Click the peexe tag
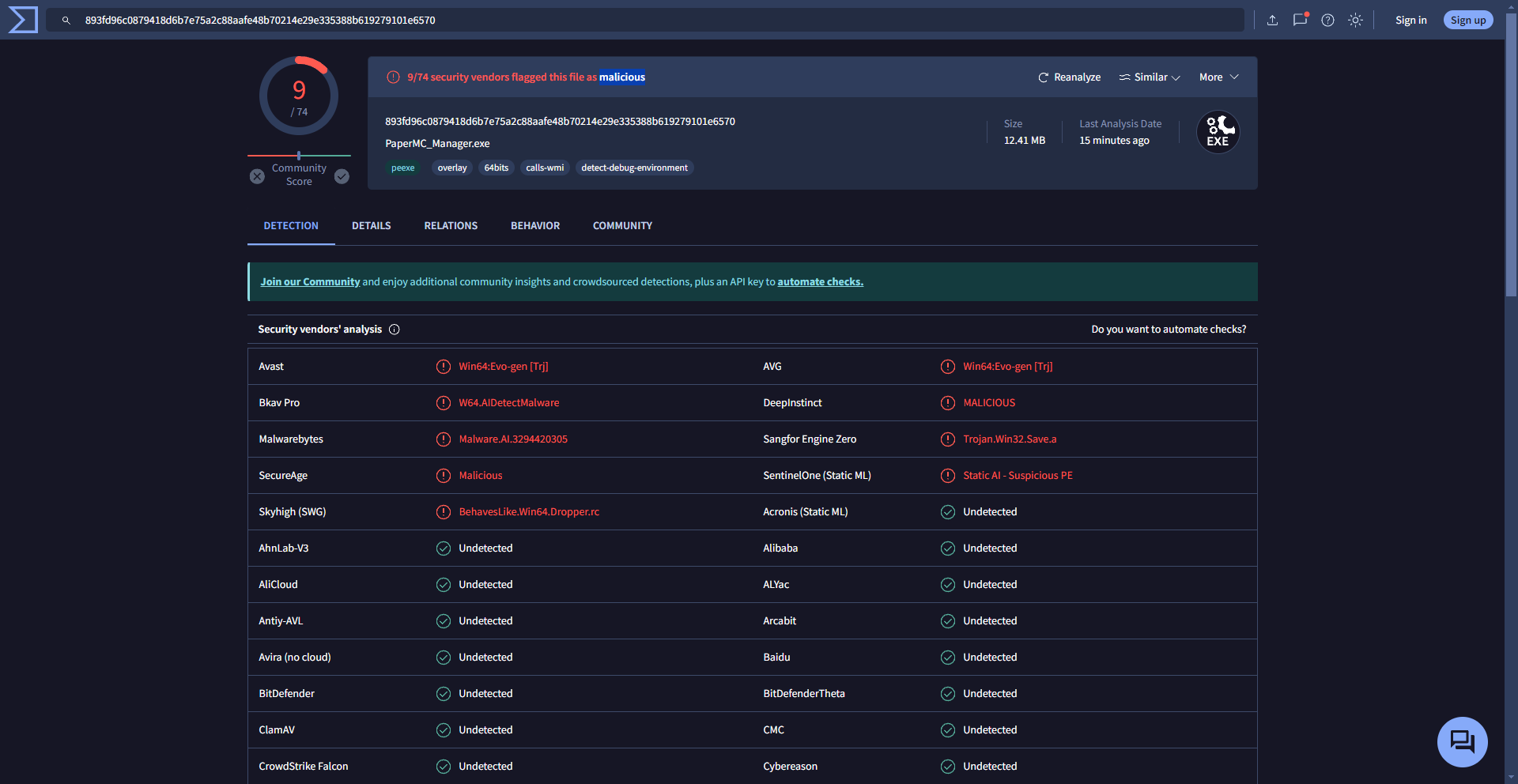 403,168
